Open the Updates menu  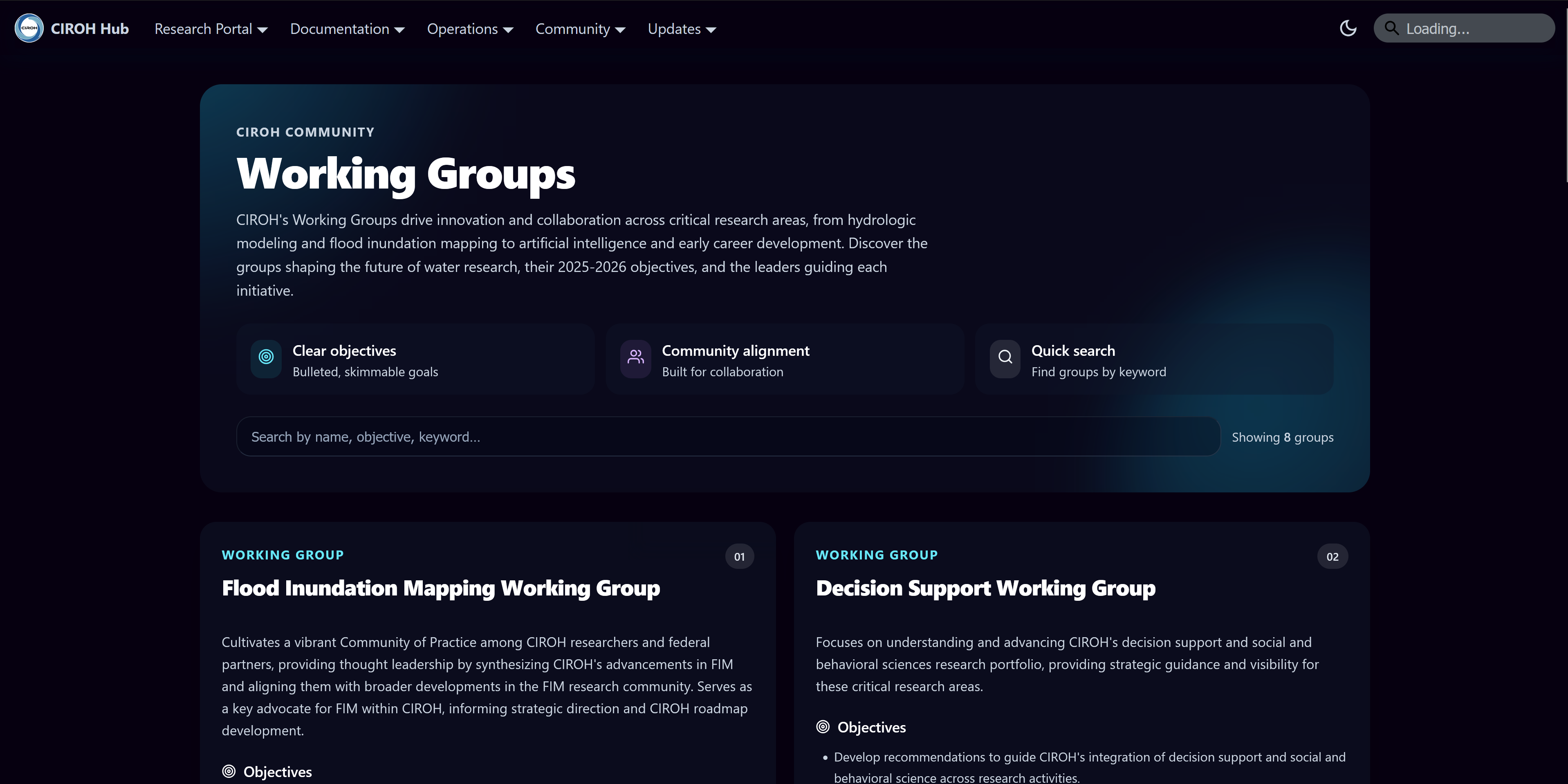point(681,29)
